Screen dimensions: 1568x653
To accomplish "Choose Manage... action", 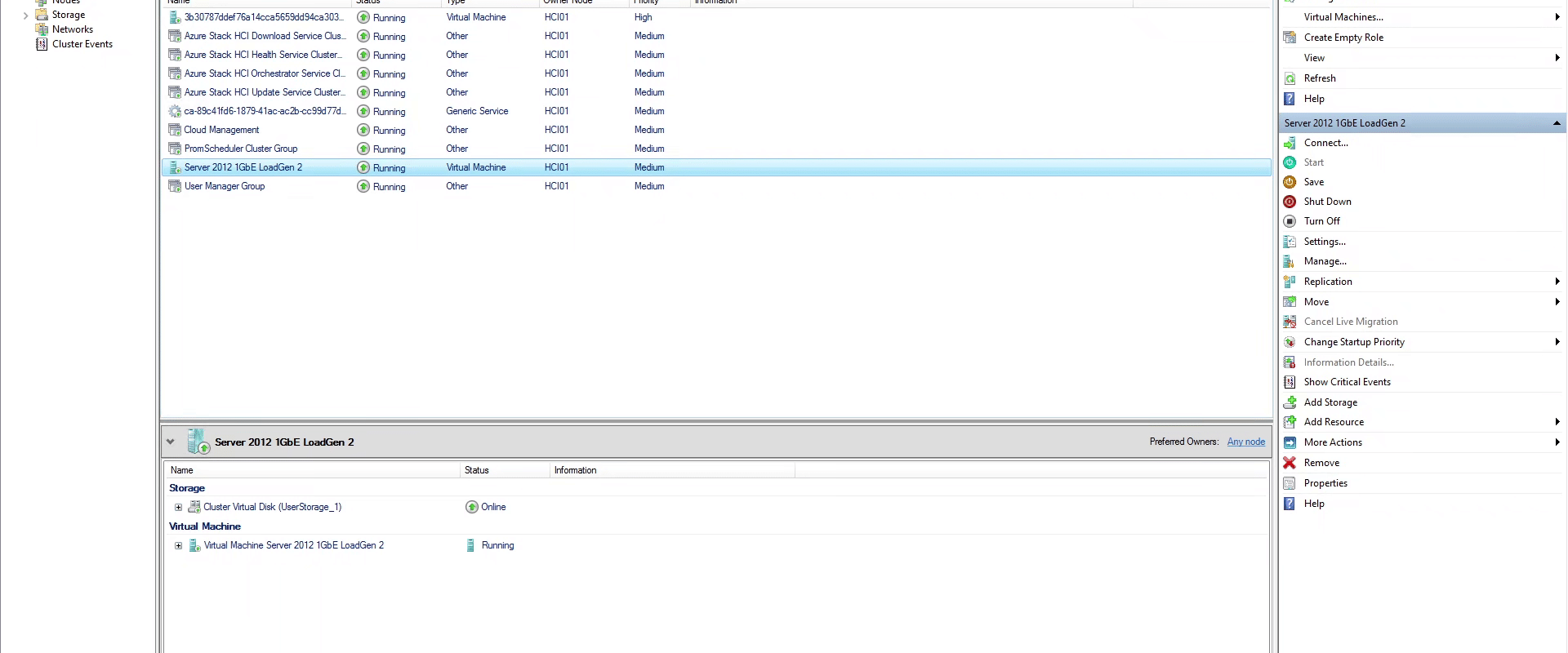I will click(1325, 261).
